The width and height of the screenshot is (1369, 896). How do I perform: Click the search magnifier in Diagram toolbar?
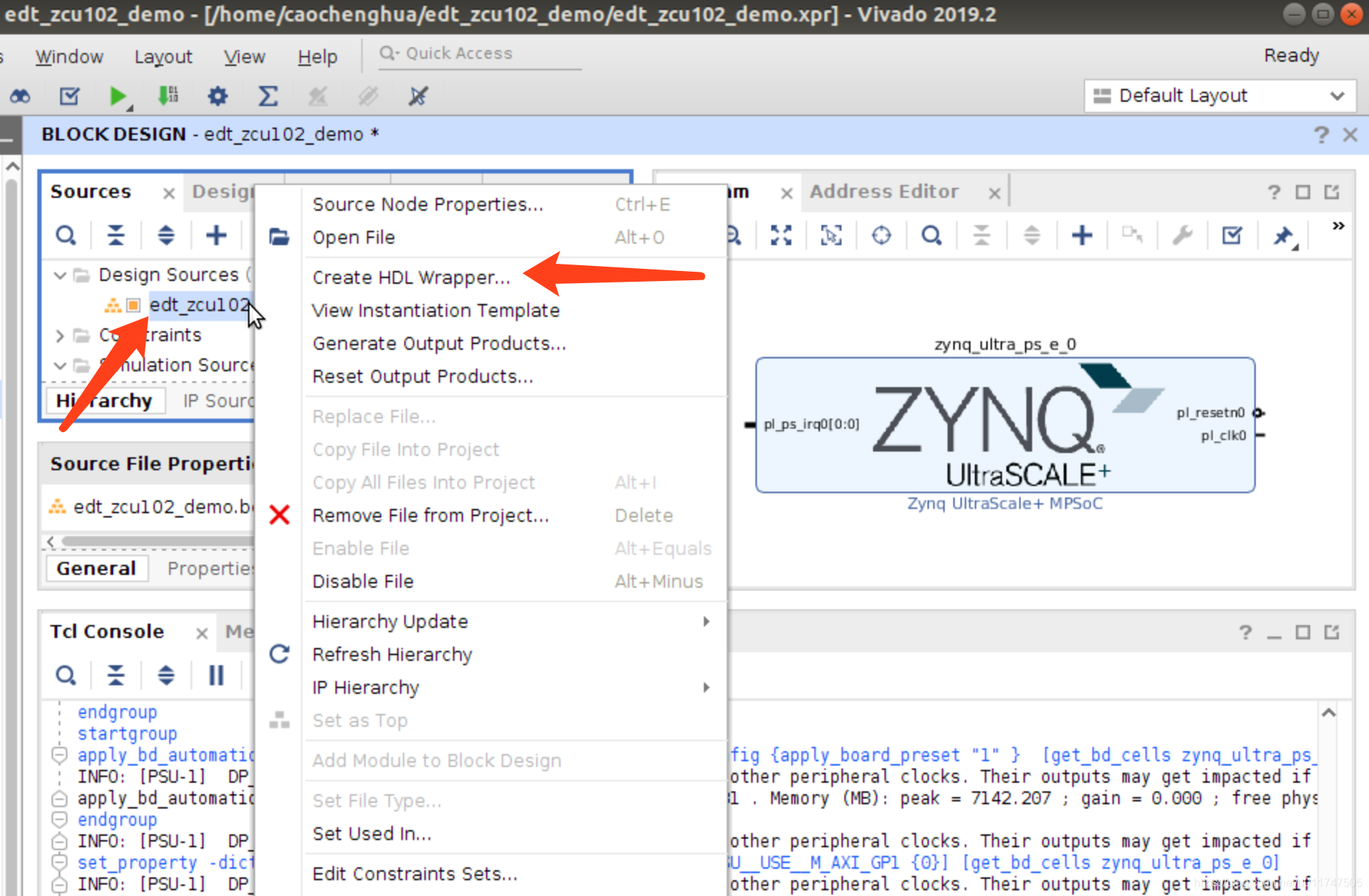(x=932, y=235)
